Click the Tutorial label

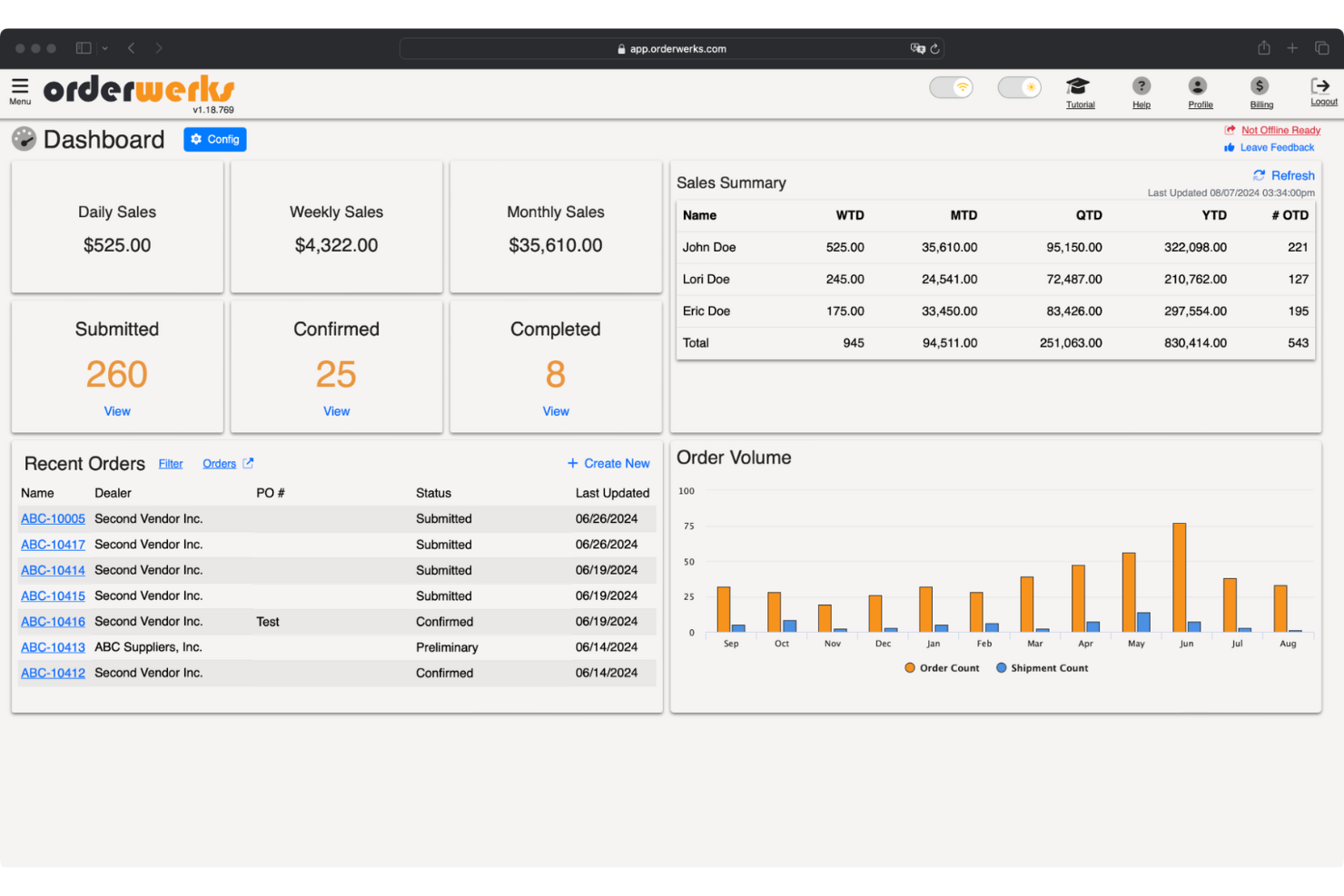(x=1080, y=105)
